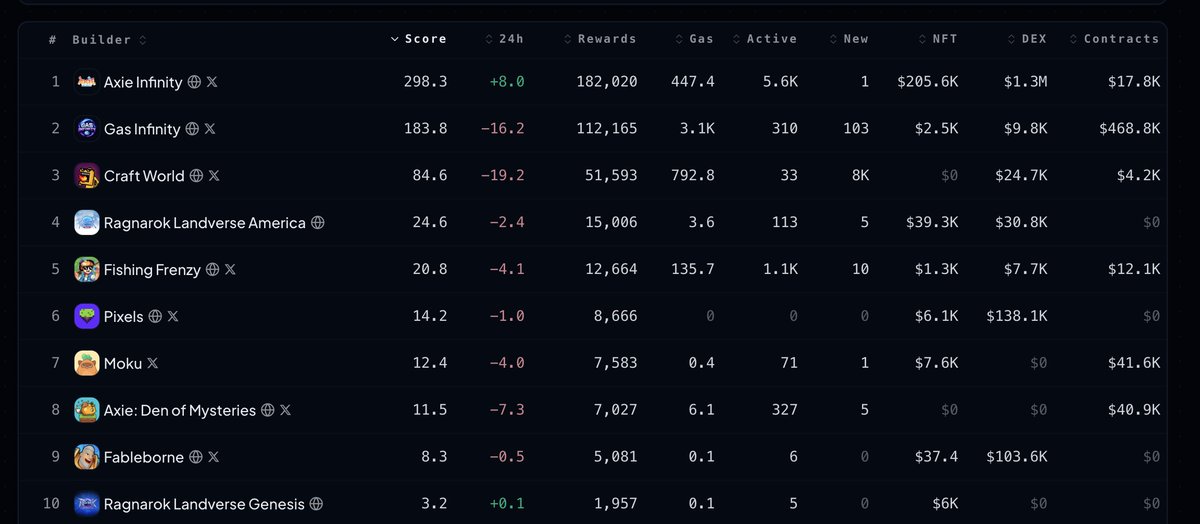The image size is (1200, 524).
Task: Open Moku X profile icon
Action: point(153,363)
